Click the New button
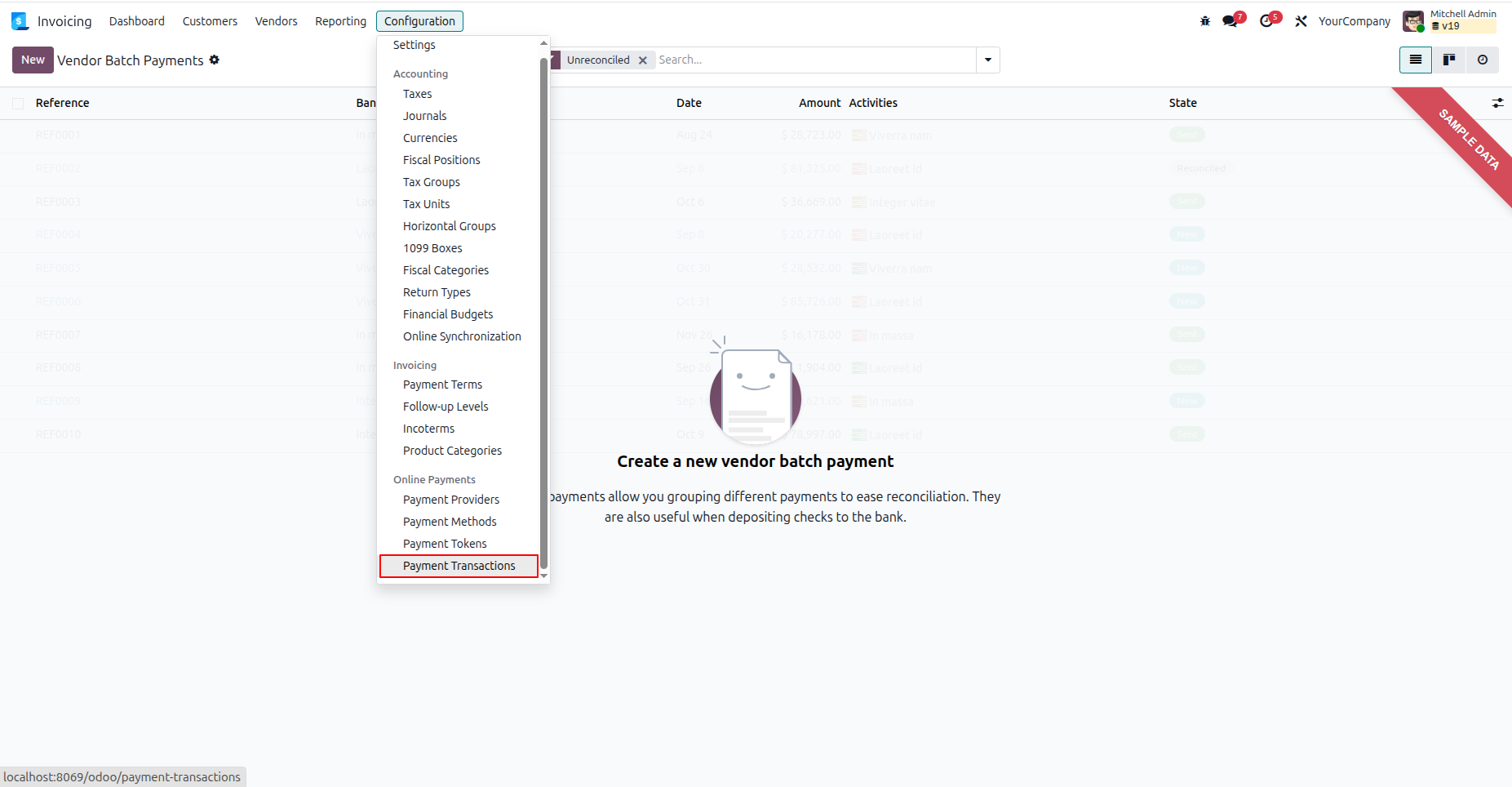The image size is (1512, 787). [33, 60]
